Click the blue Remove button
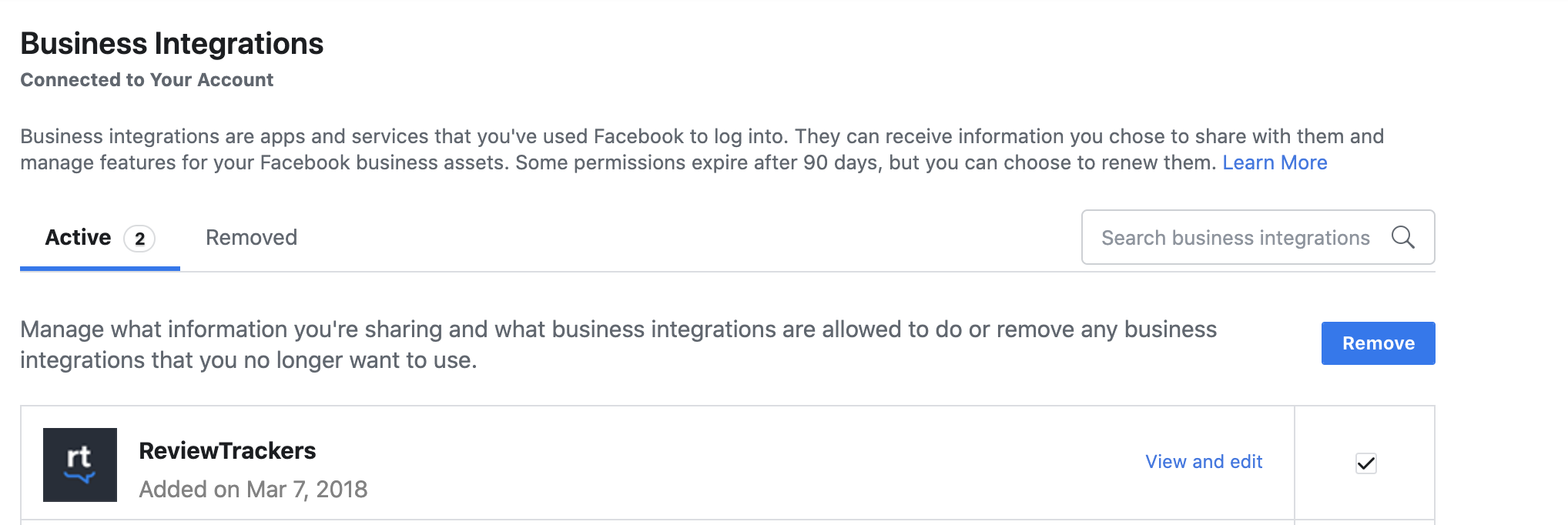This screenshot has width=1568, height=525. (x=1378, y=343)
